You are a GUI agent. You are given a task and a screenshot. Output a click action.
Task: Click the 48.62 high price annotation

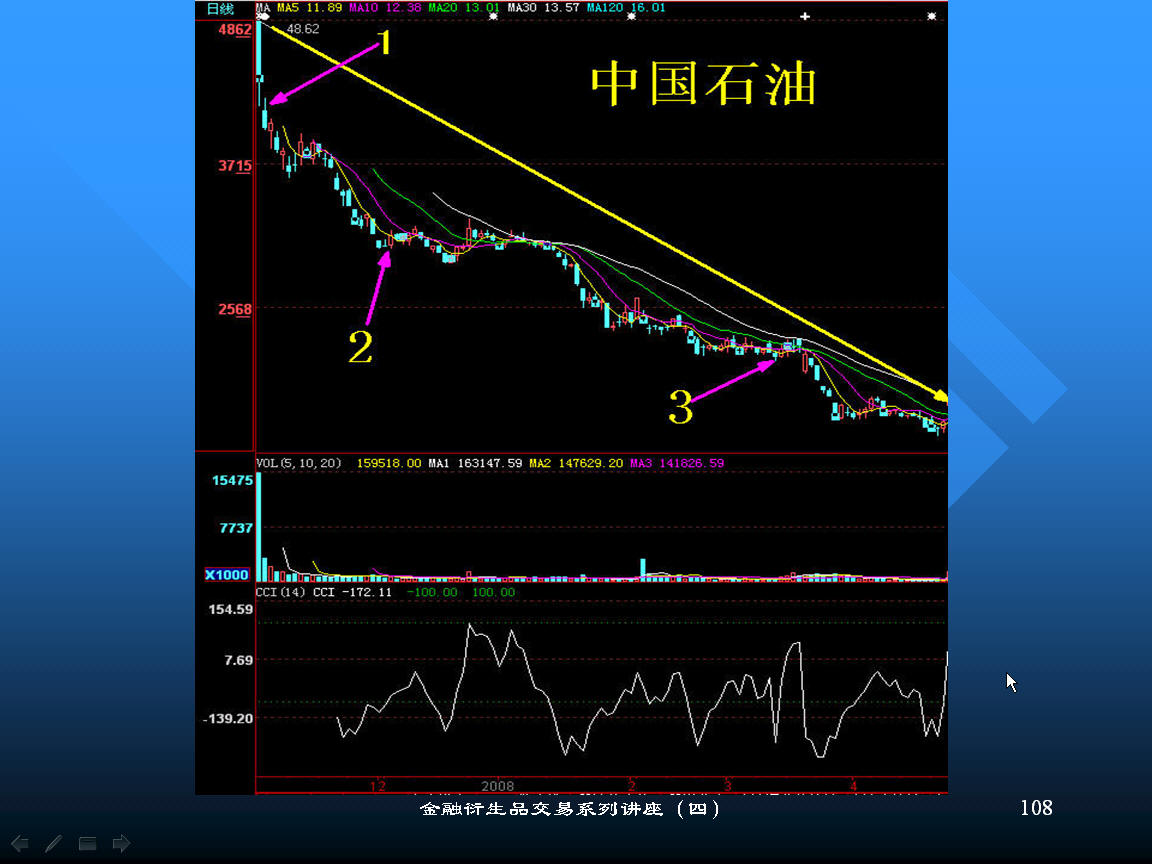point(303,29)
